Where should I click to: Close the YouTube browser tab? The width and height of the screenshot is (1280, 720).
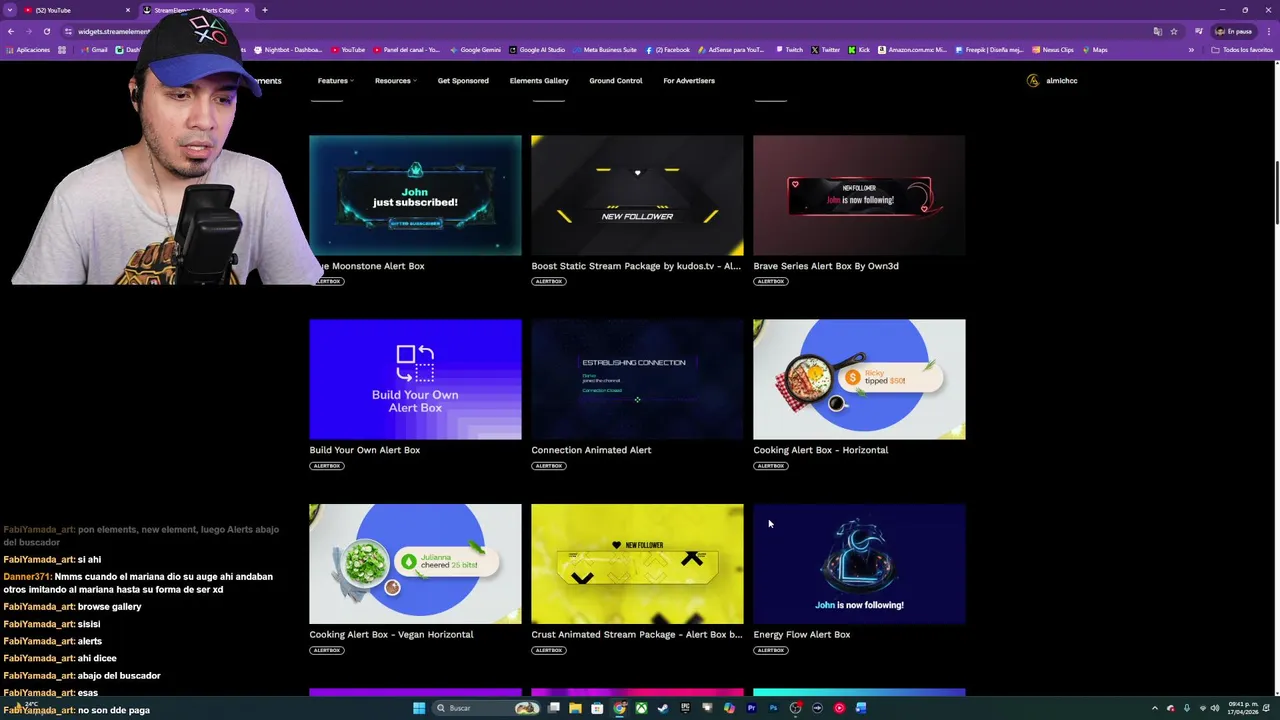[x=128, y=10]
